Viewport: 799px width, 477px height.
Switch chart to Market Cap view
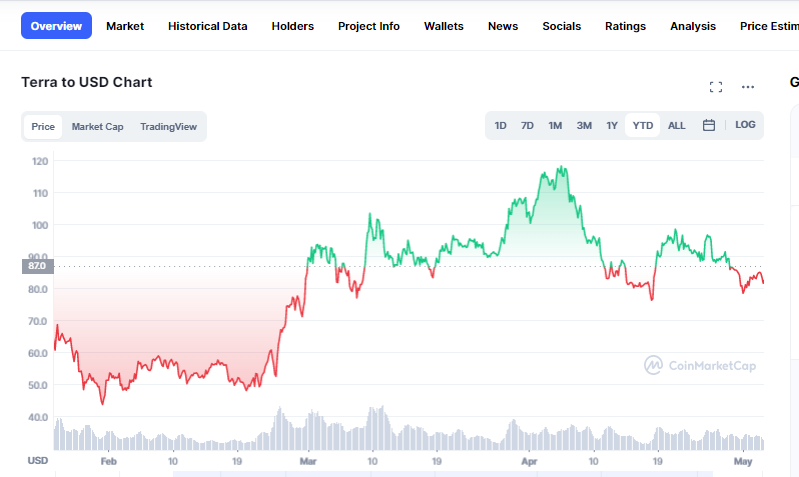97,126
